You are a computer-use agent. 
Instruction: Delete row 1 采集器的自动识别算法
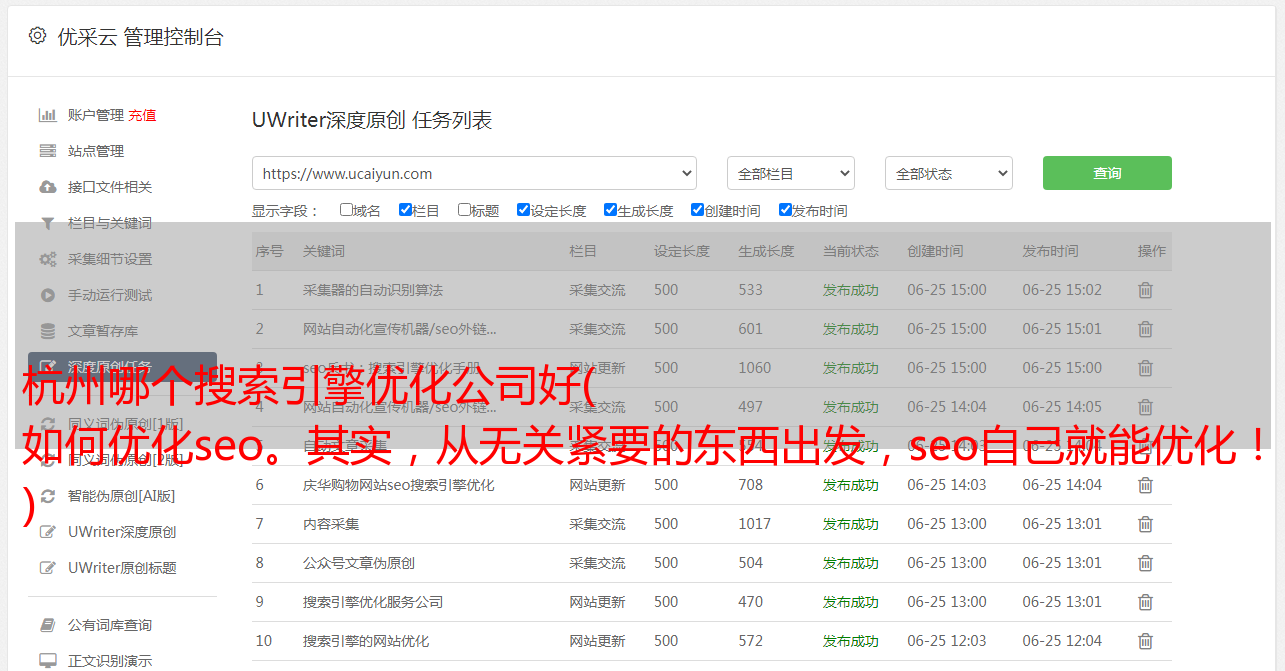pos(1146,290)
